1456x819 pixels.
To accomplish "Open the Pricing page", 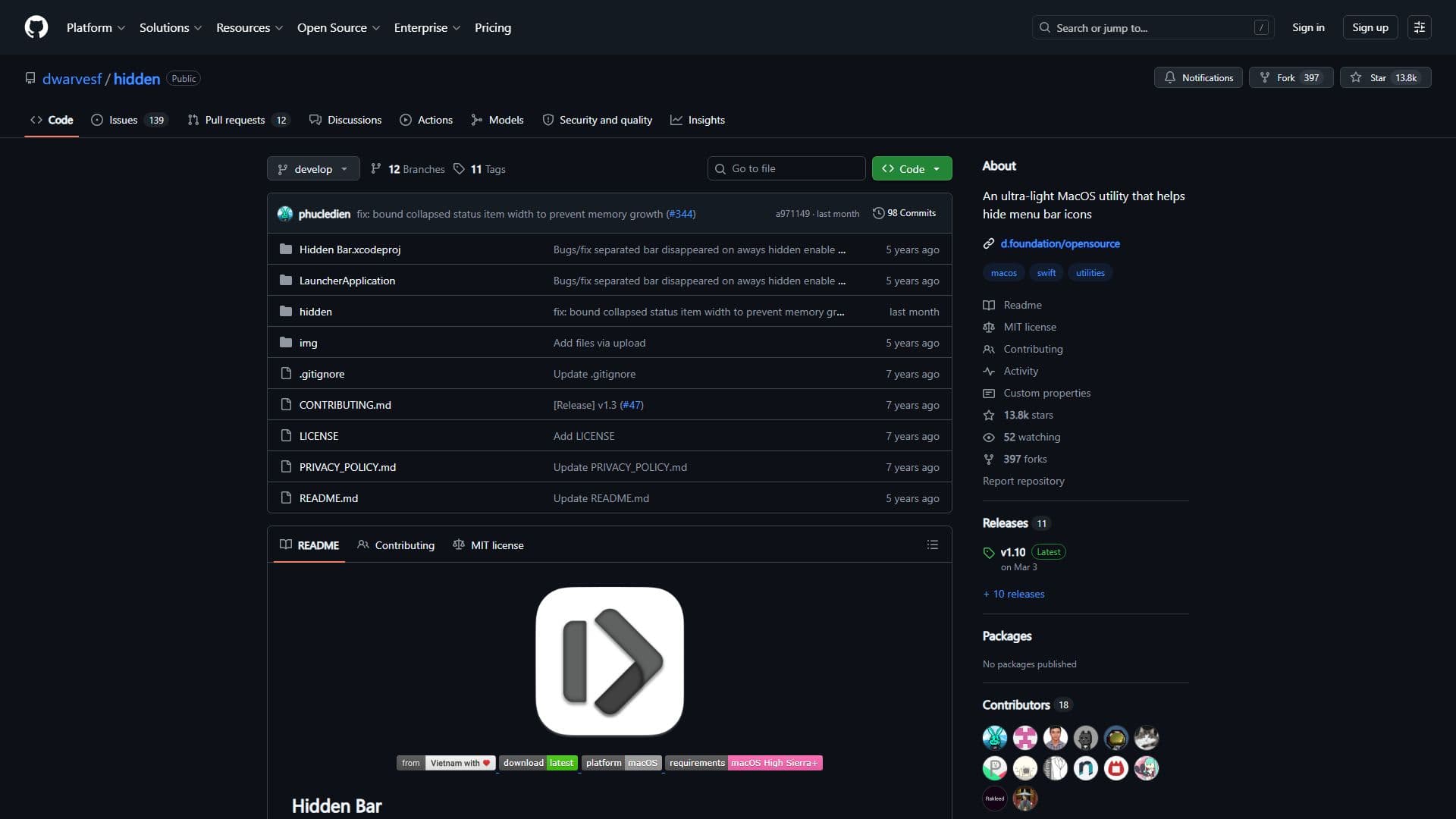I will click(493, 27).
